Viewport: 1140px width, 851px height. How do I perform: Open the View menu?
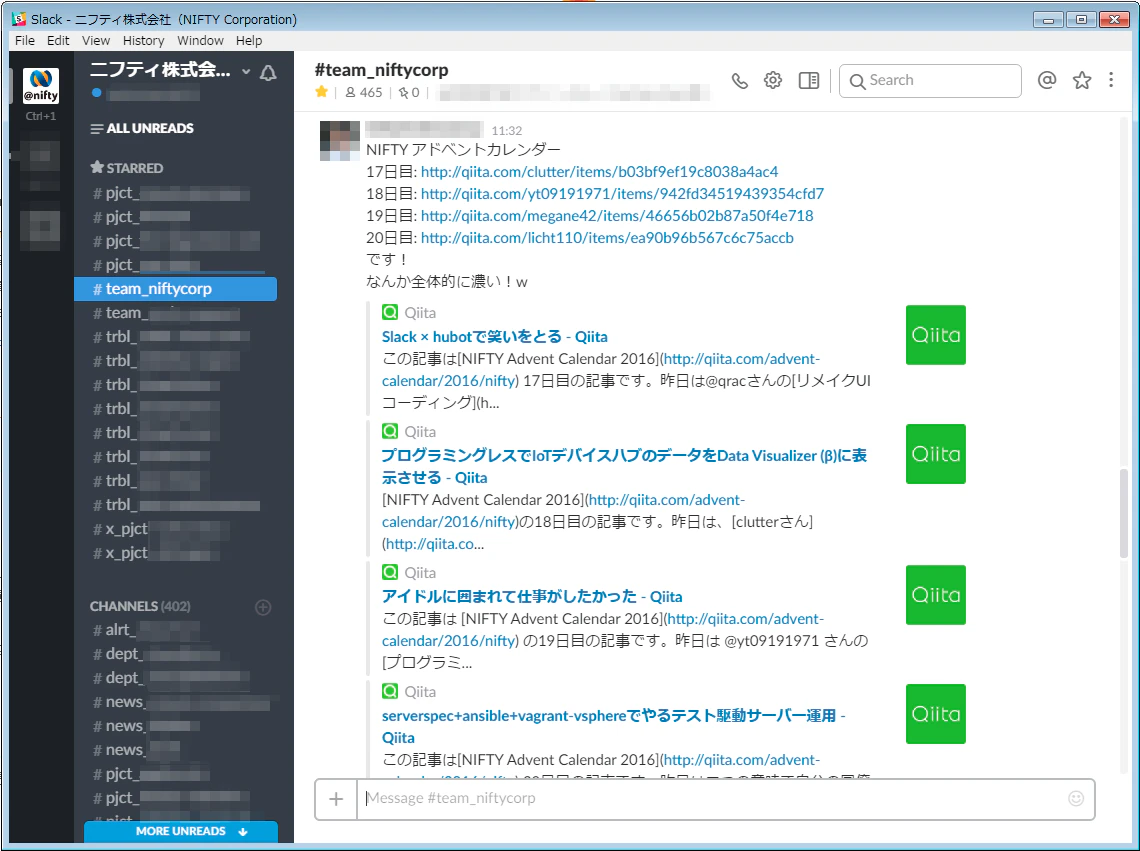coord(96,41)
